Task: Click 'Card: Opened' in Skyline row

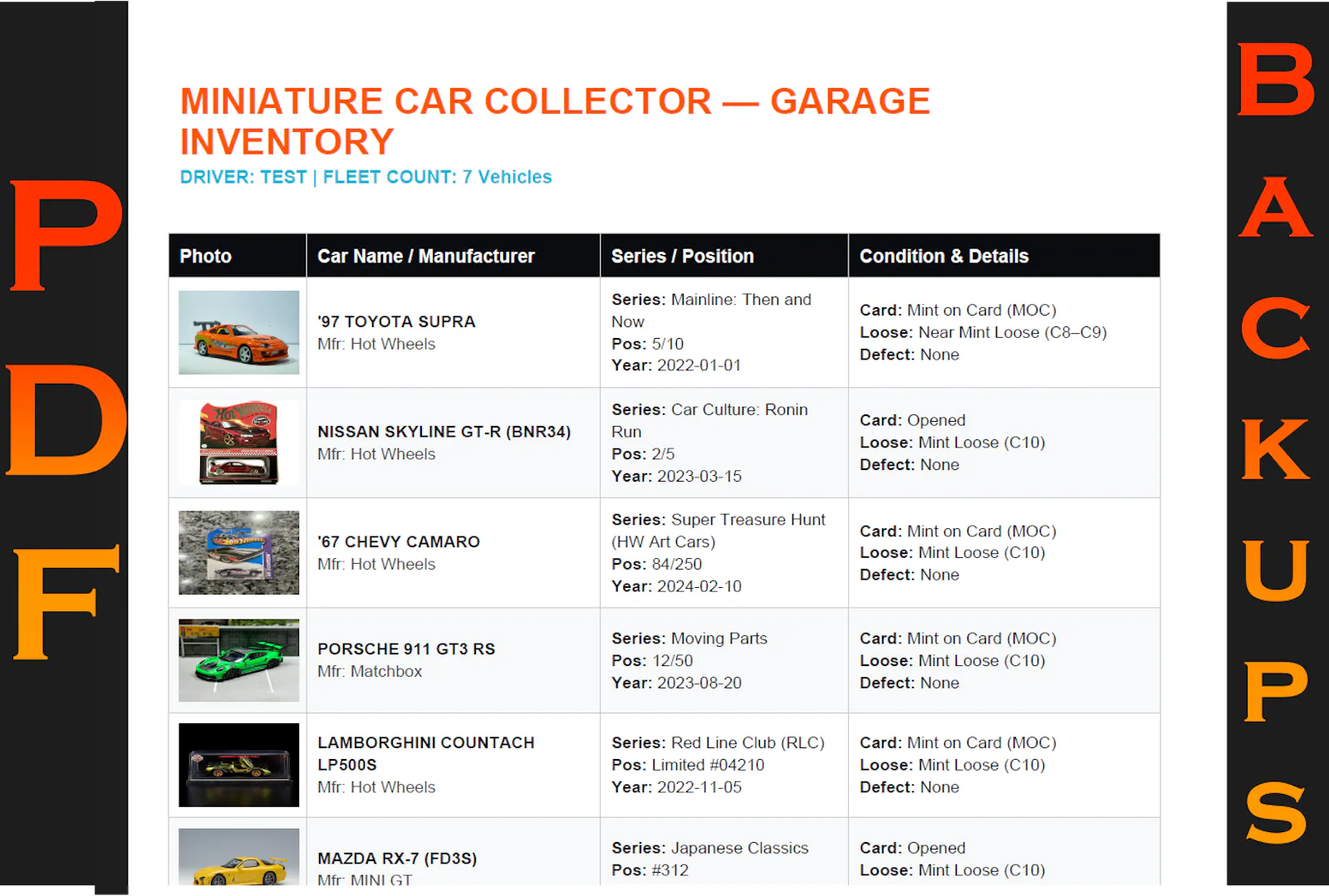Action: [x=912, y=420]
